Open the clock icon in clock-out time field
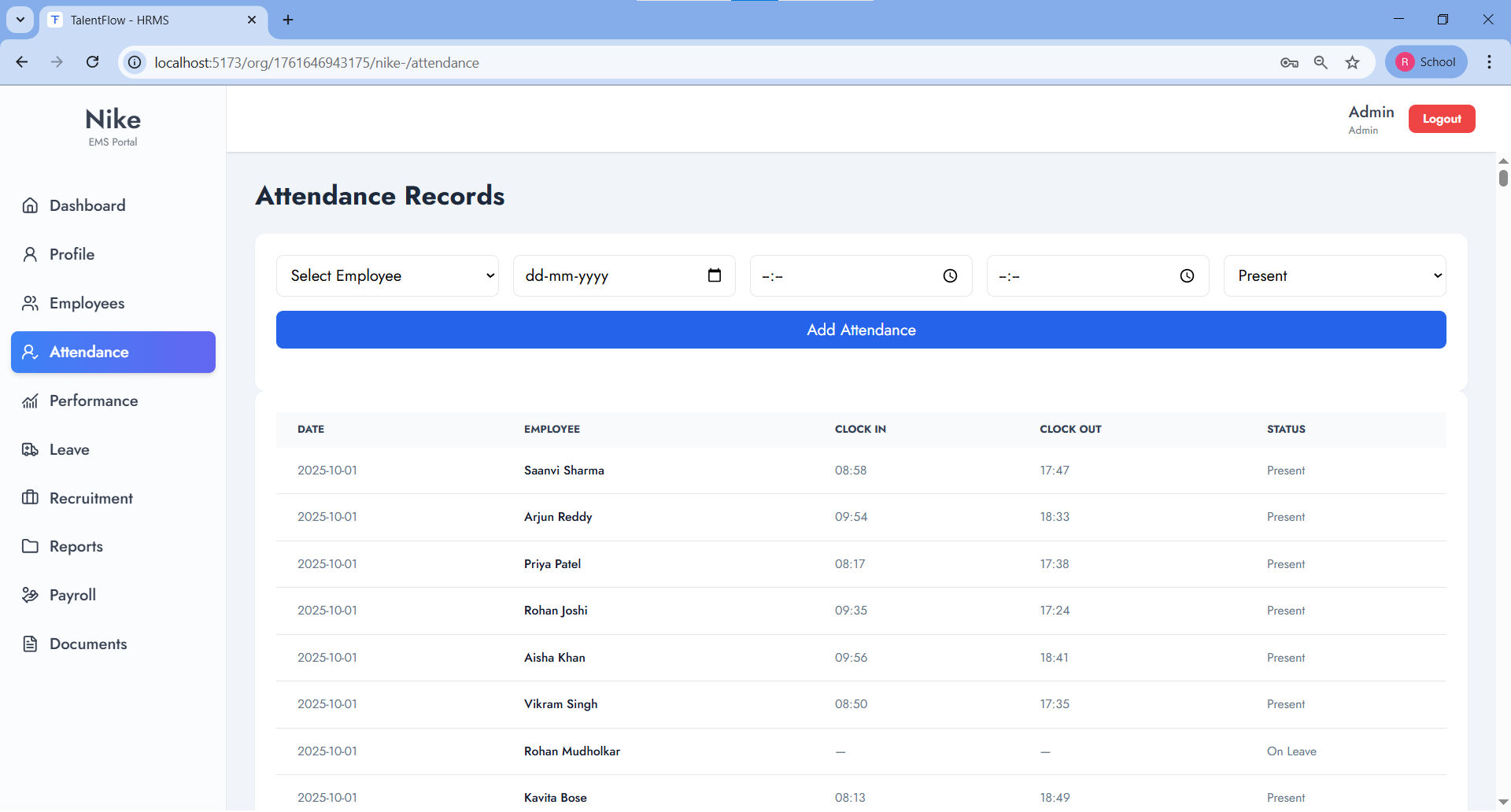The image size is (1511, 812). coord(1187,276)
